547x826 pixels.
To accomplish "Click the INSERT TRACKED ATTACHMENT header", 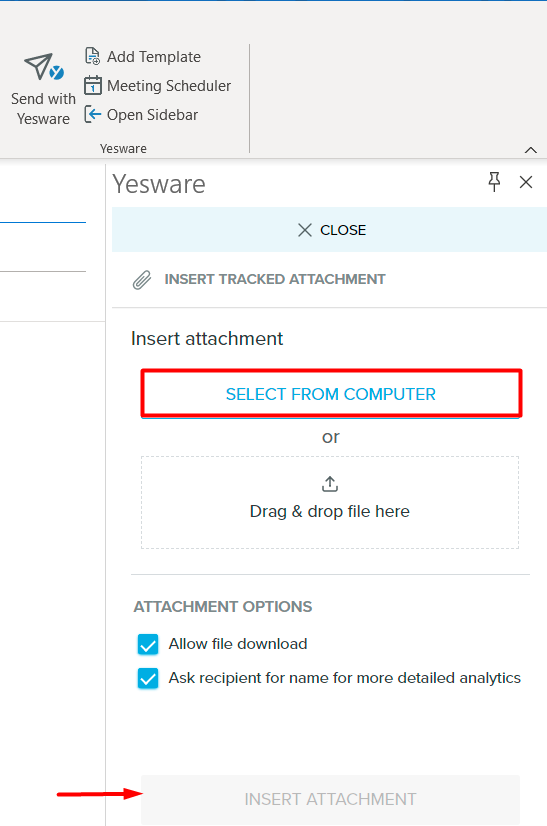I will (275, 279).
